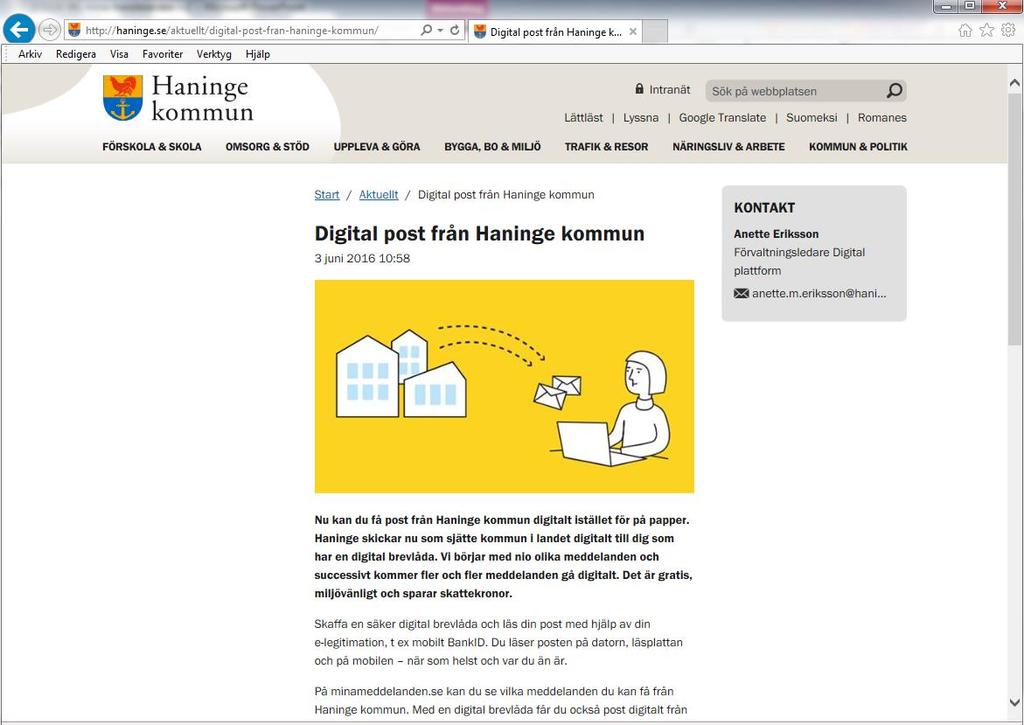The width and height of the screenshot is (1024, 725).
Task: Open the Lyssna link
Action: coord(641,118)
